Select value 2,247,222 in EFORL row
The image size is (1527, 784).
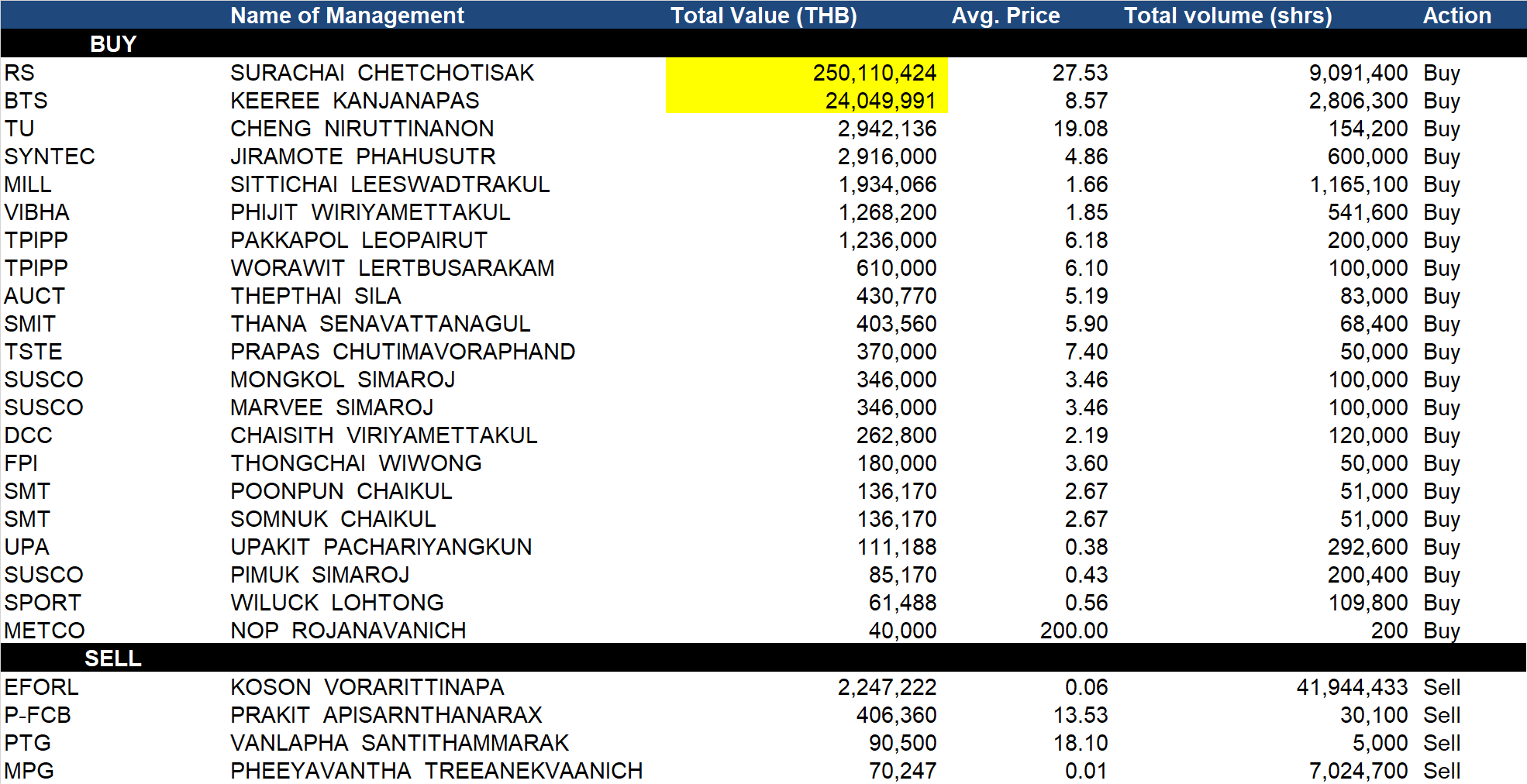click(x=887, y=687)
